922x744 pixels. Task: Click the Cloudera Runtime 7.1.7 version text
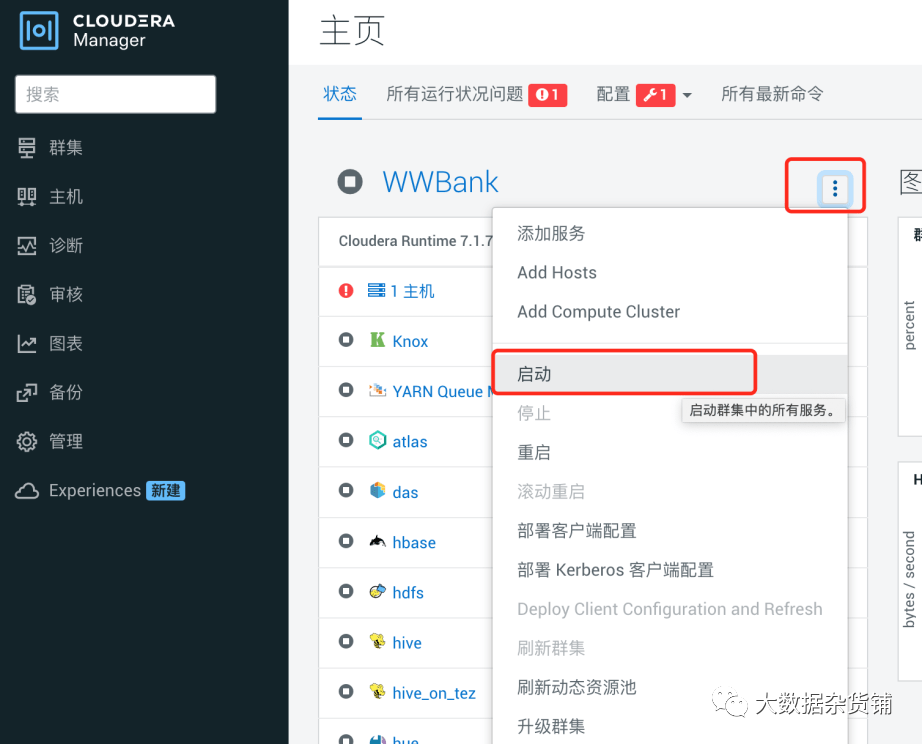tap(416, 241)
